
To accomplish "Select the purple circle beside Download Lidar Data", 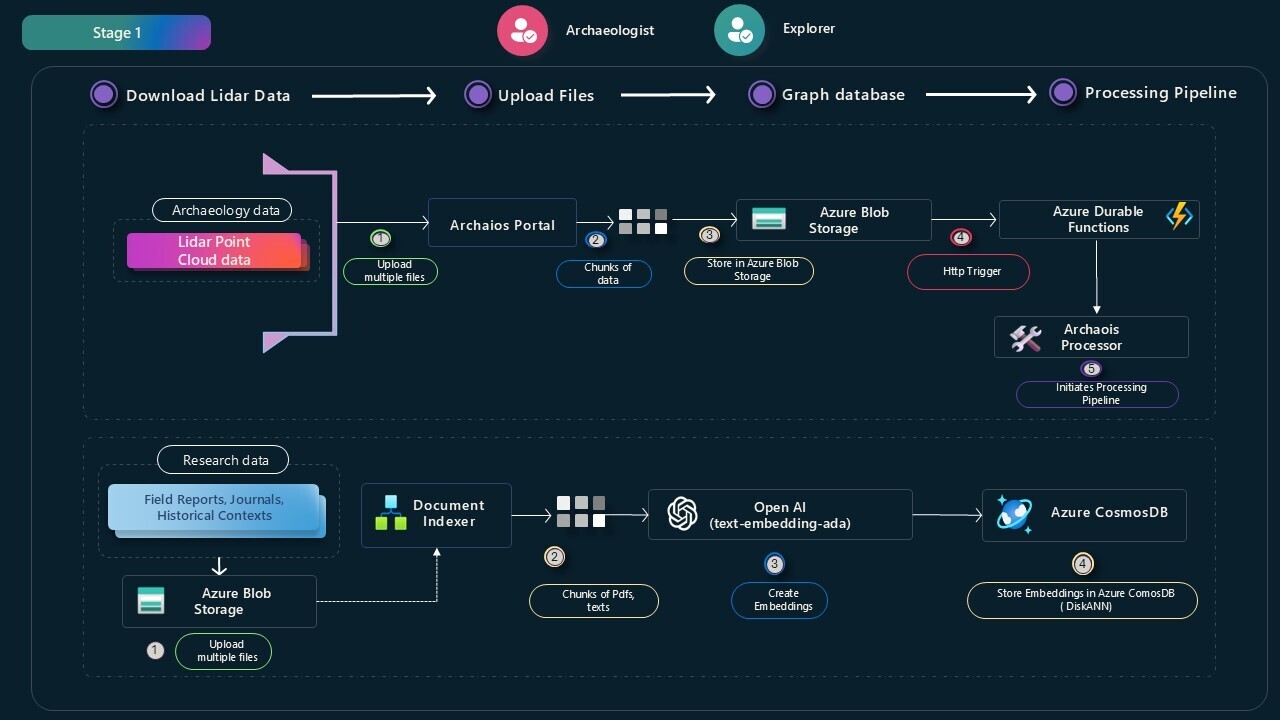I will tap(104, 94).
